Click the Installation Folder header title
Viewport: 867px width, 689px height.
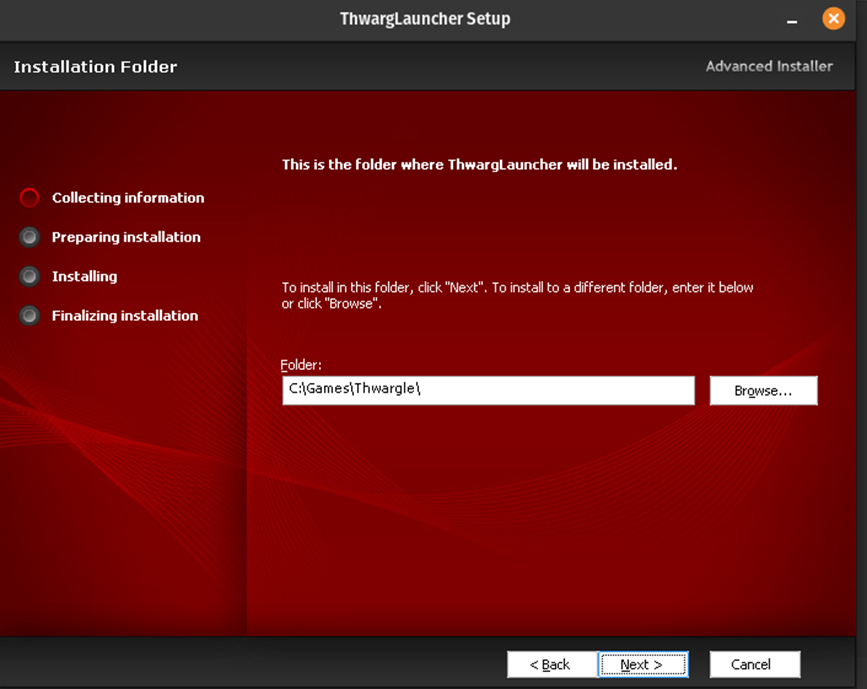point(95,67)
